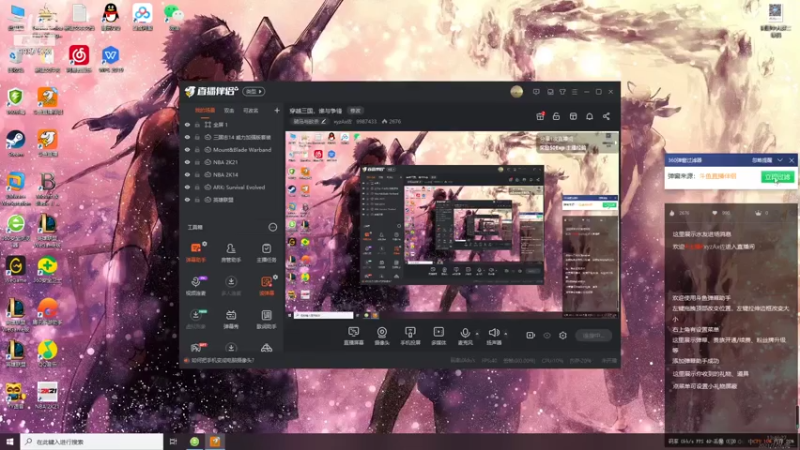Add 摄像头 camera source

[382, 336]
